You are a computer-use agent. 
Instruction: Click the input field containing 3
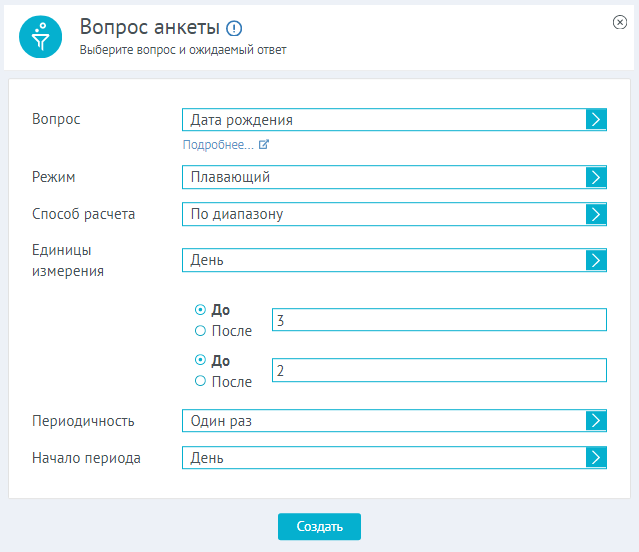pyautogui.click(x=439, y=320)
